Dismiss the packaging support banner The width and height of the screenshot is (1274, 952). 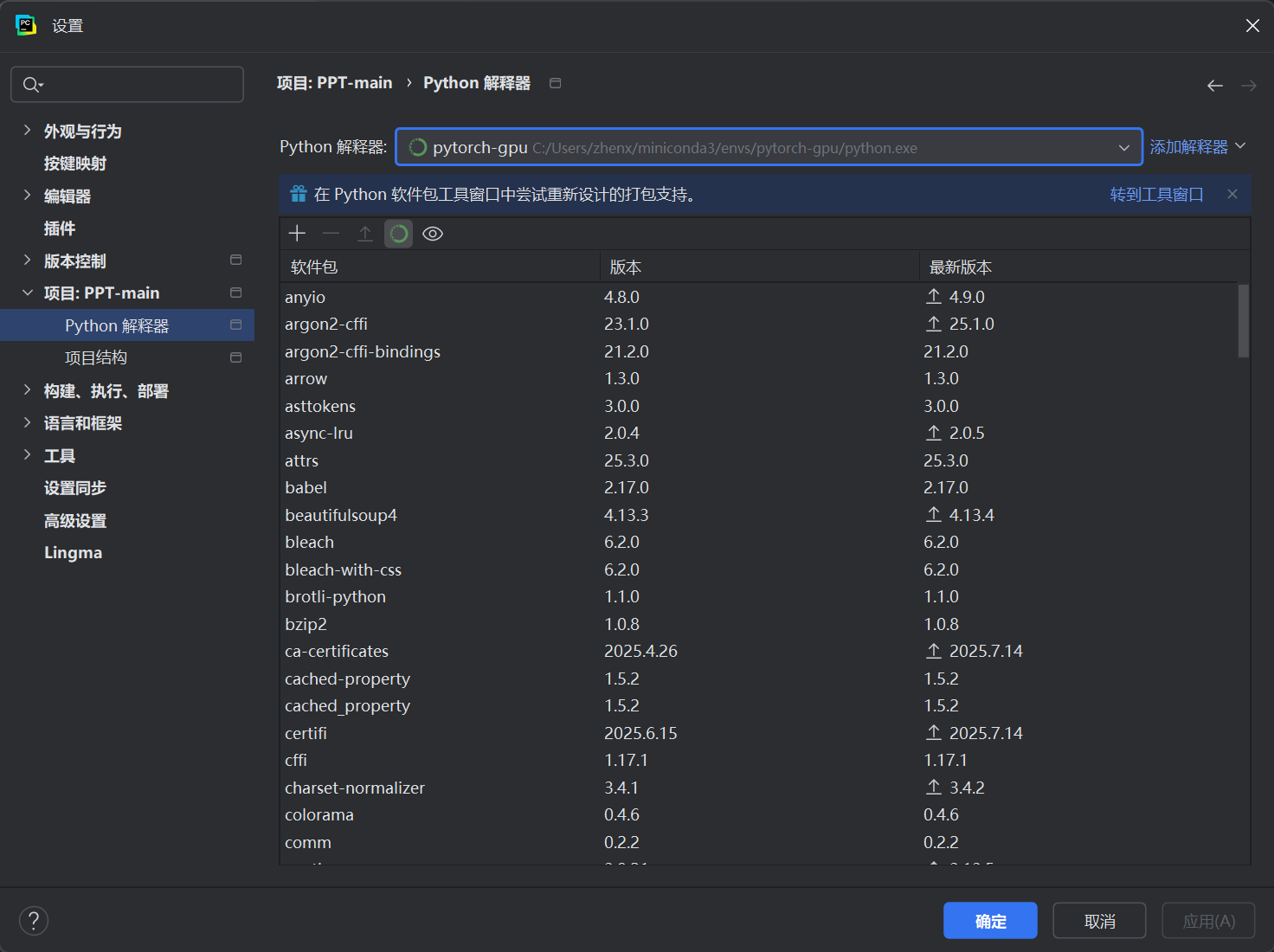pyautogui.click(x=1232, y=194)
